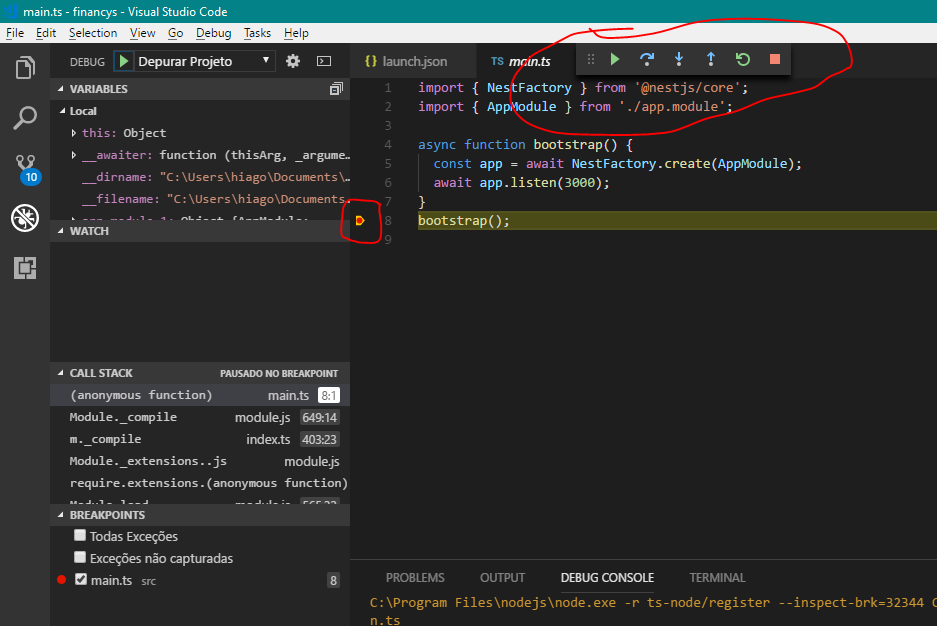Open the Search view in activity bar
The width and height of the screenshot is (937, 626).
(25, 118)
